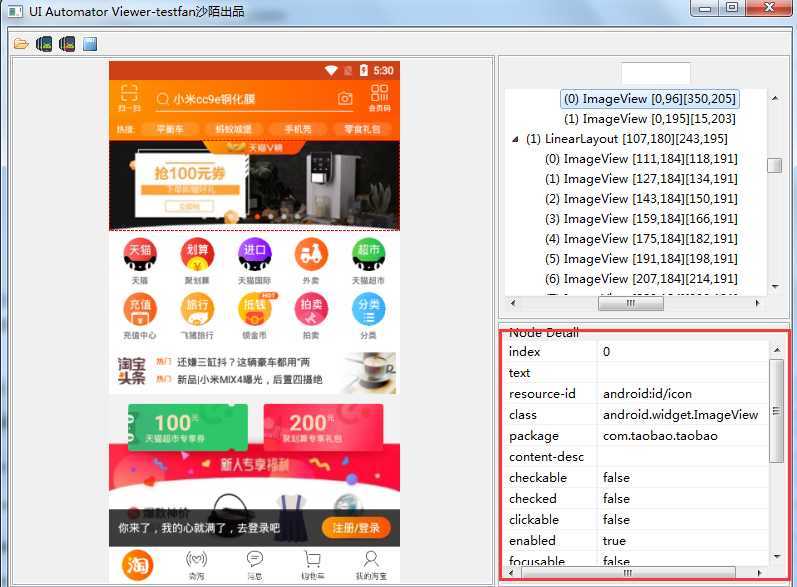Tap the first hot search tag
Viewport: 797px width, 587px height.
tap(170, 129)
